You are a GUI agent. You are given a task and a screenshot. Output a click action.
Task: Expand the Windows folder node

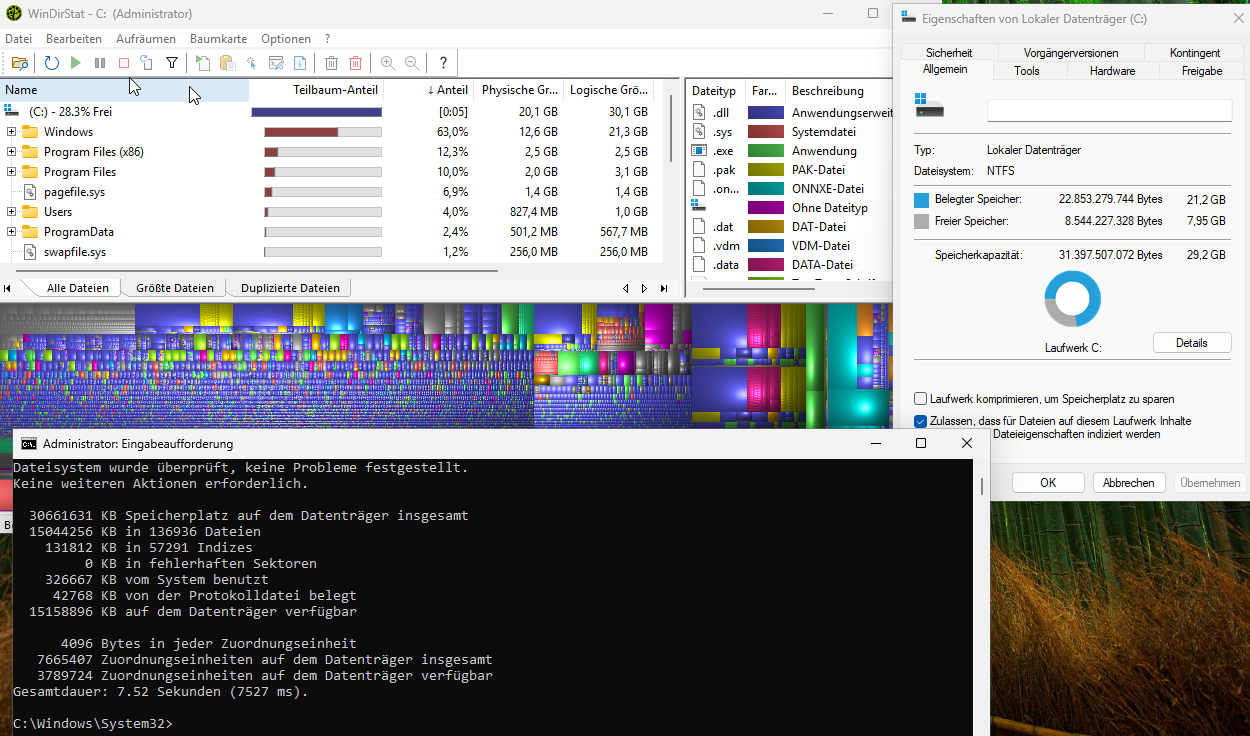point(11,131)
